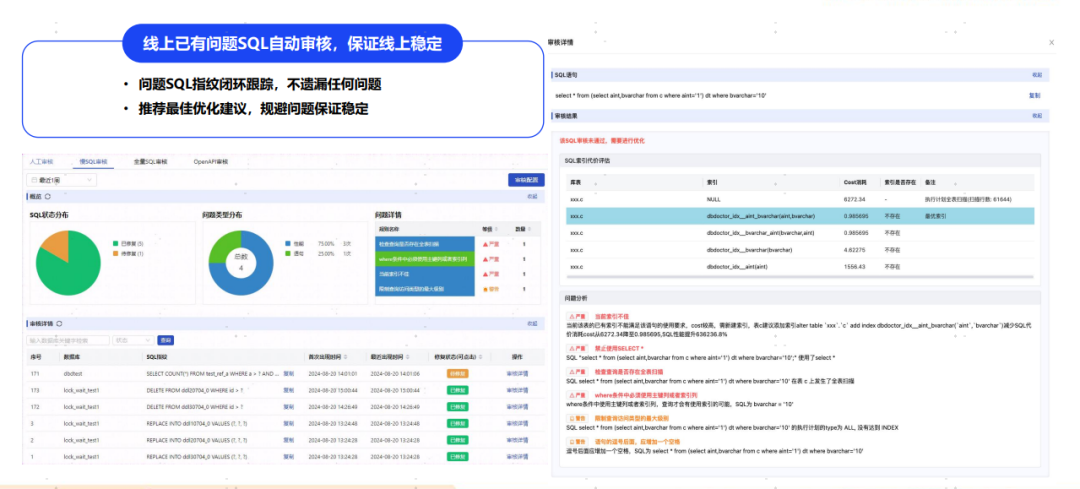Click the 已修复 status tag for row 3
The width and height of the screenshot is (1080, 489).
[x=457, y=424]
